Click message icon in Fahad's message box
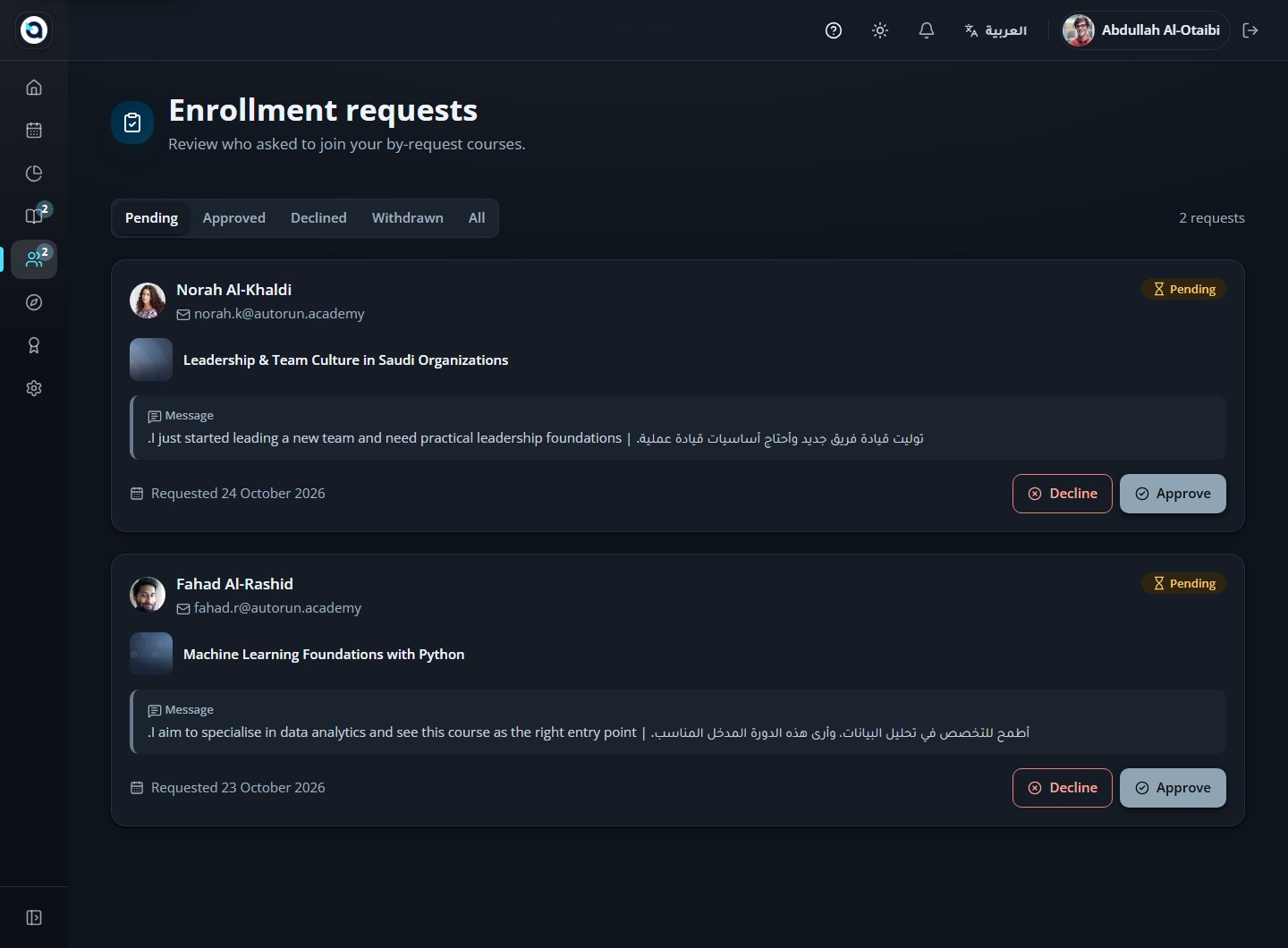 coord(155,711)
